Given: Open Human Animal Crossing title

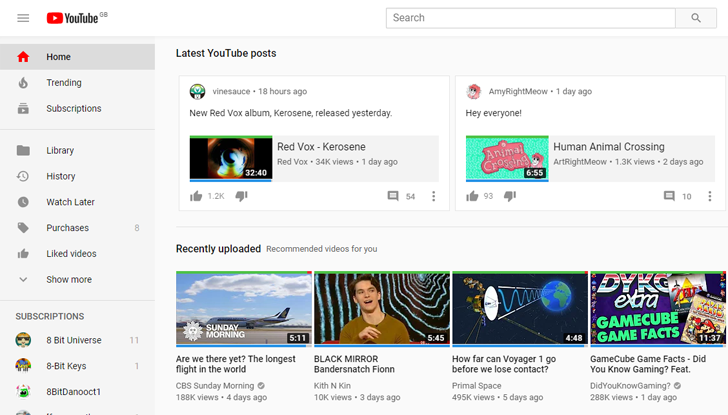Looking at the screenshot, I should click(609, 147).
